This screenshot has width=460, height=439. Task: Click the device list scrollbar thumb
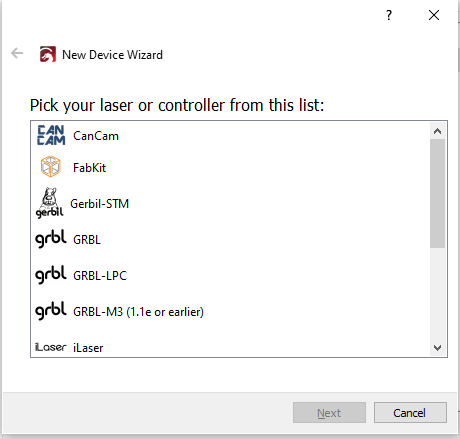point(438,193)
